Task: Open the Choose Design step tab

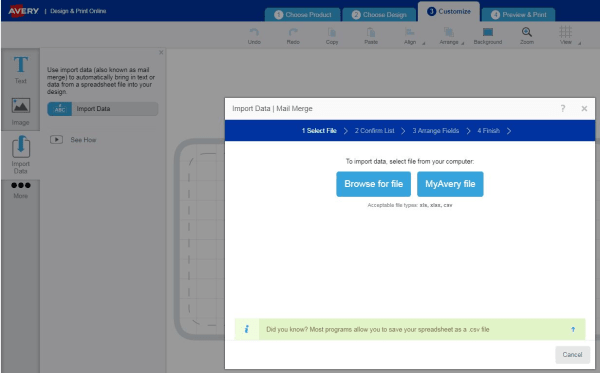Action: [379, 15]
